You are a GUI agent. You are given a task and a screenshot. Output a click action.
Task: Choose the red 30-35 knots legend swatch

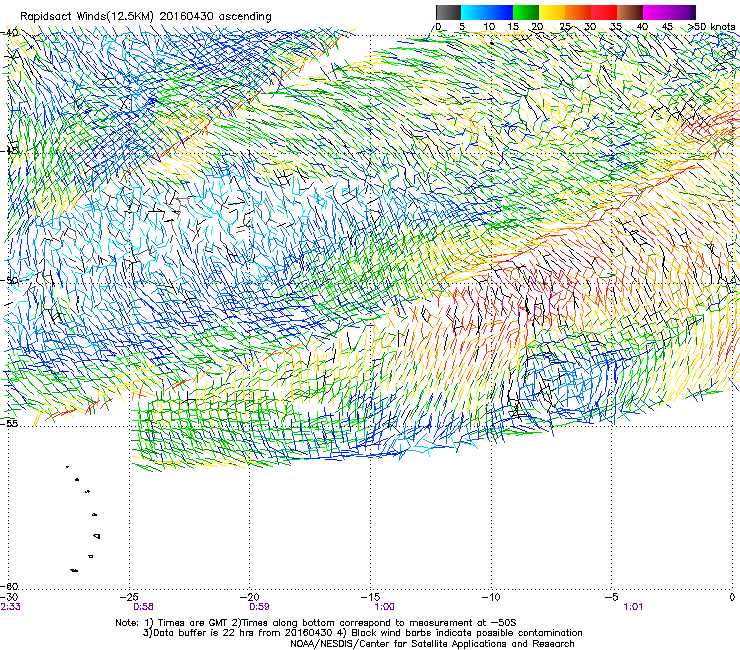click(604, 12)
